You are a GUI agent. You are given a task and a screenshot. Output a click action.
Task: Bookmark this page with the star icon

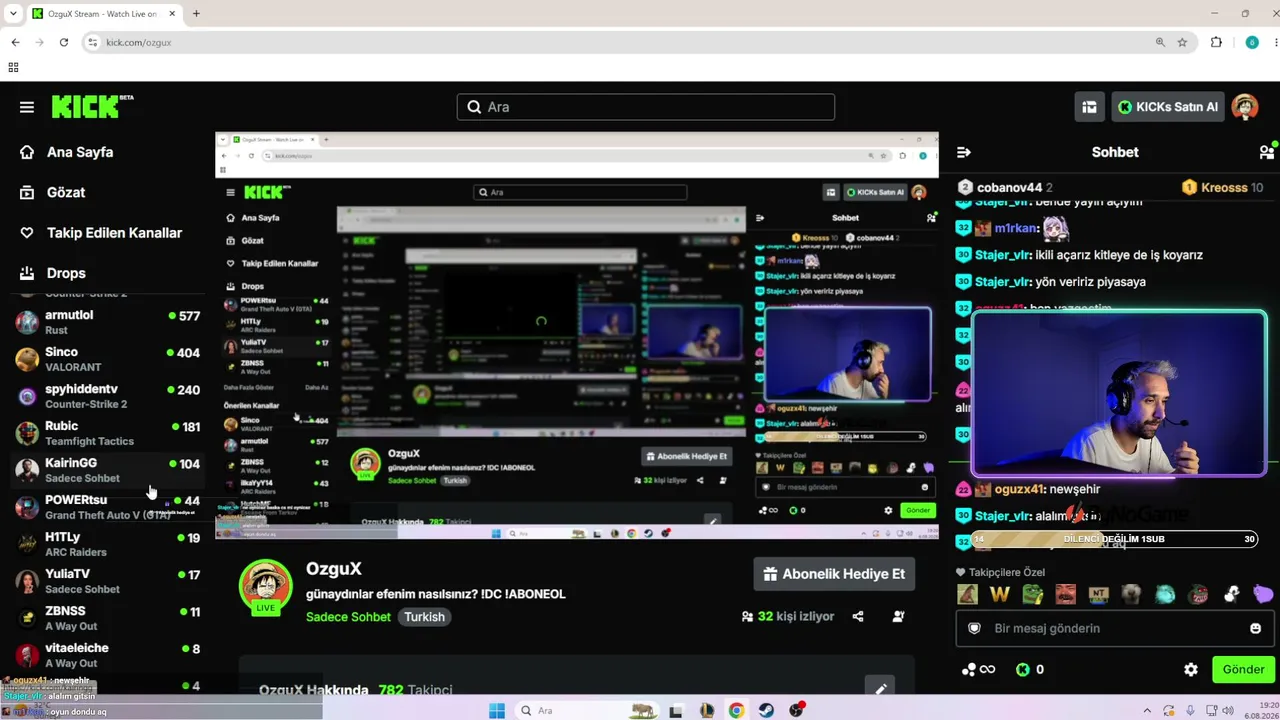click(1182, 42)
